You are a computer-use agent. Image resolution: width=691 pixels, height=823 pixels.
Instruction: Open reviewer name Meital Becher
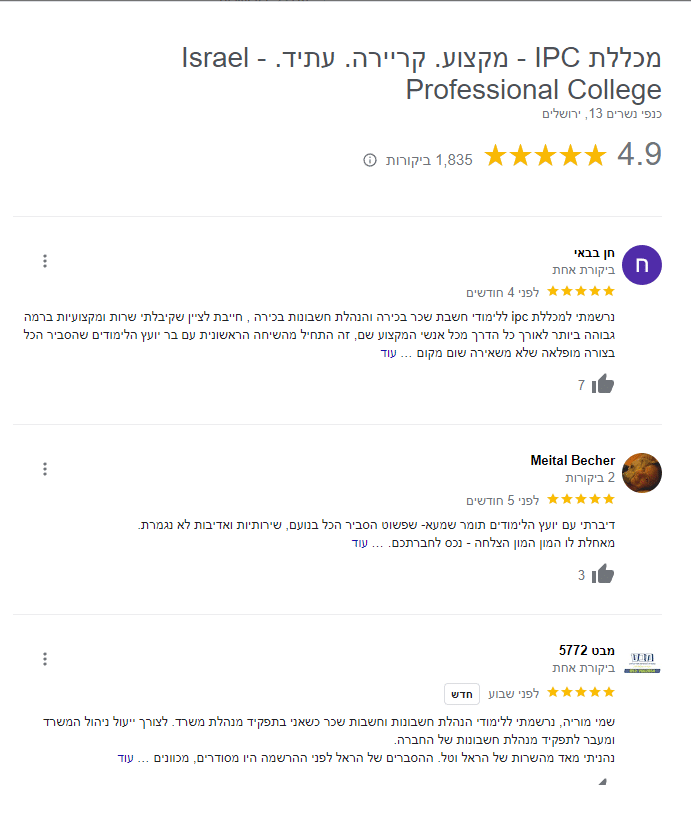click(572, 460)
